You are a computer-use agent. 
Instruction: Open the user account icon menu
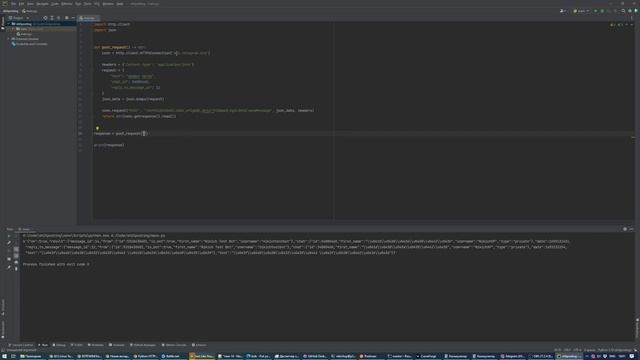[563, 11]
